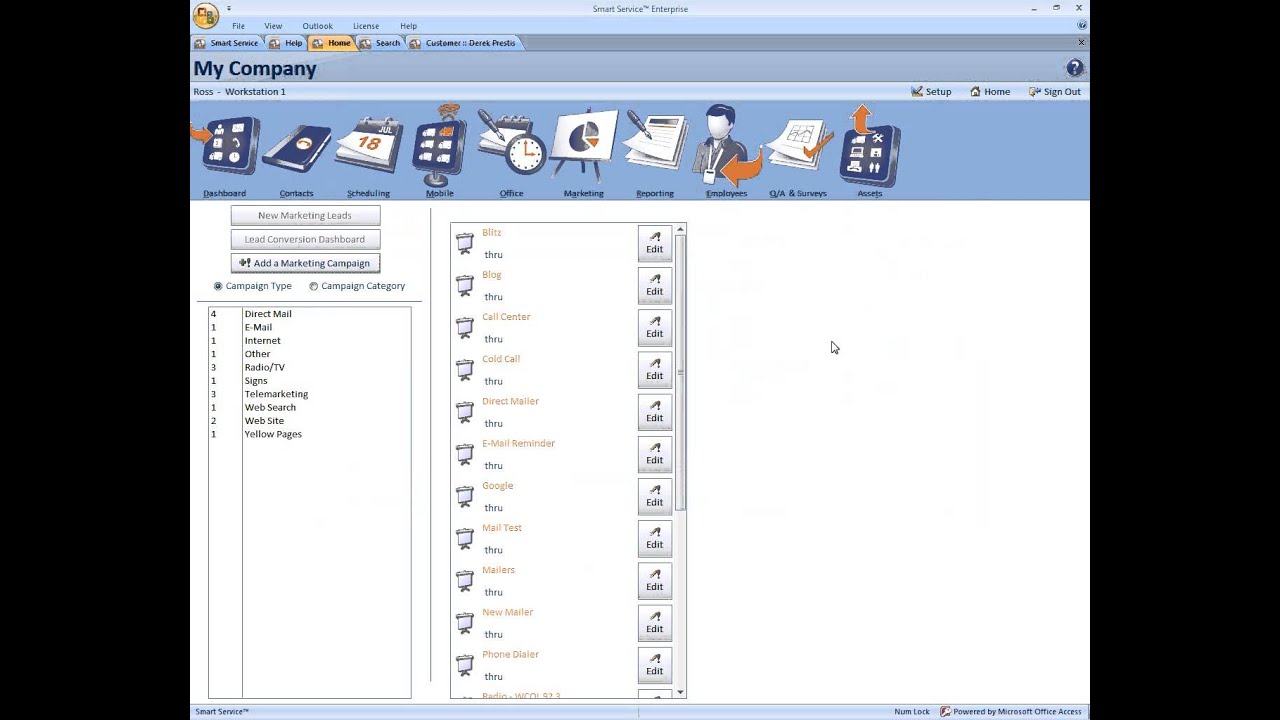The height and width of the screenshot is (720, 1280).
Task: Click the Blitz campaign easel icon
Action: pyautogui.click(x=465, y=243)
